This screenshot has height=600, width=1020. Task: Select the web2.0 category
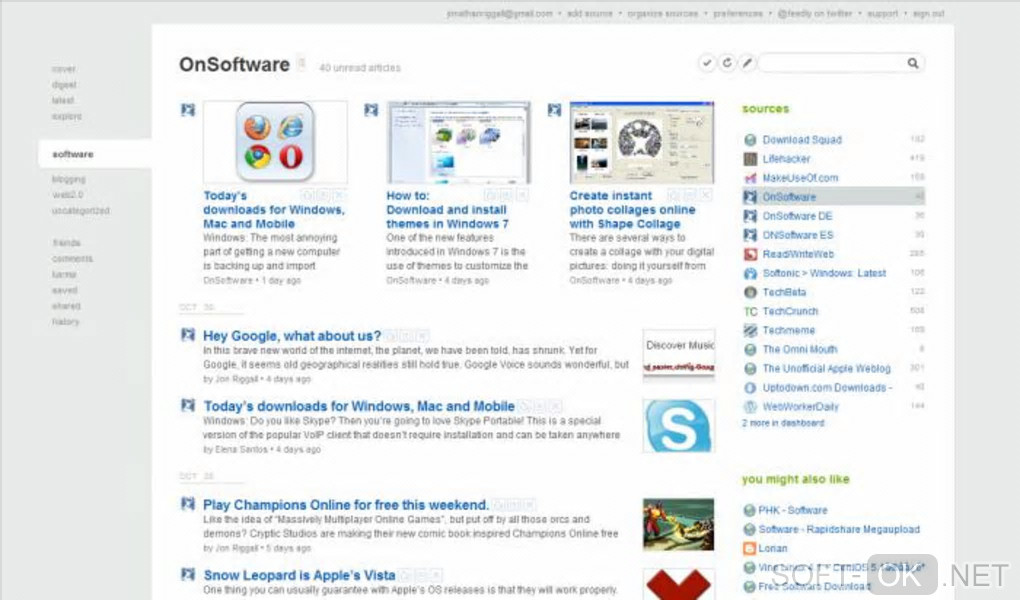point(68,195)
